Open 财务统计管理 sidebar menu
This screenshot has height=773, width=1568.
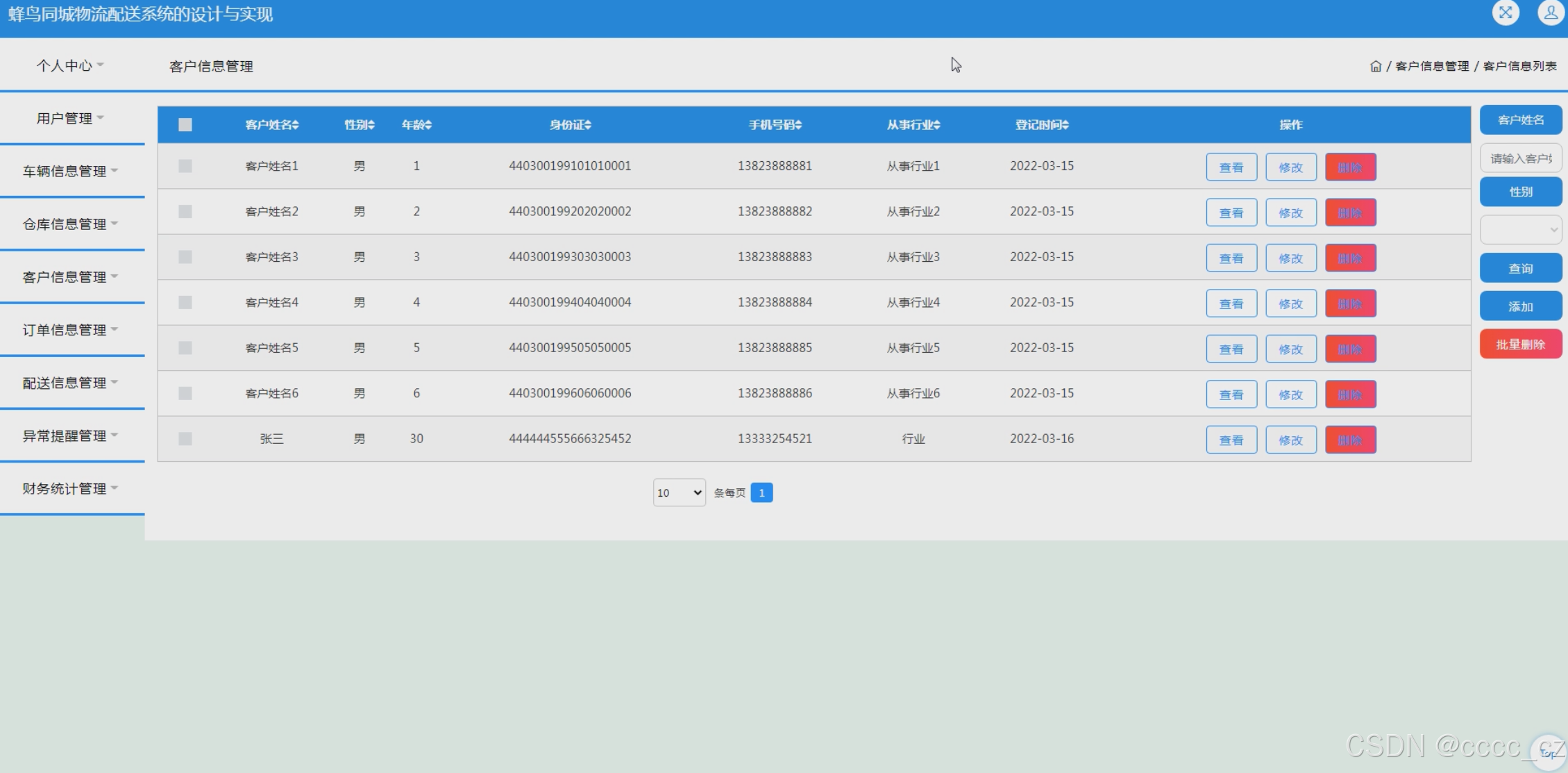(x=70, y=488)
